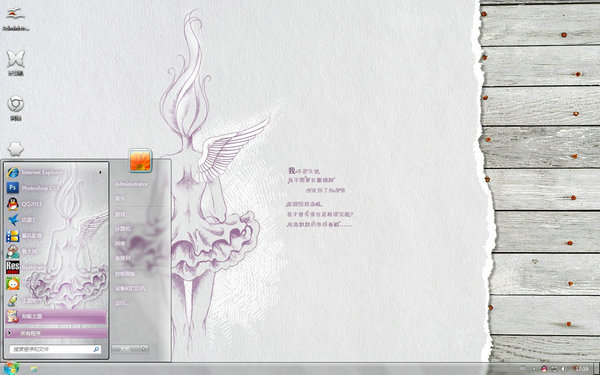Viewport: 600px width, 375px height.
Task: Open Administrator personal folder link
Action: [131, 184]
